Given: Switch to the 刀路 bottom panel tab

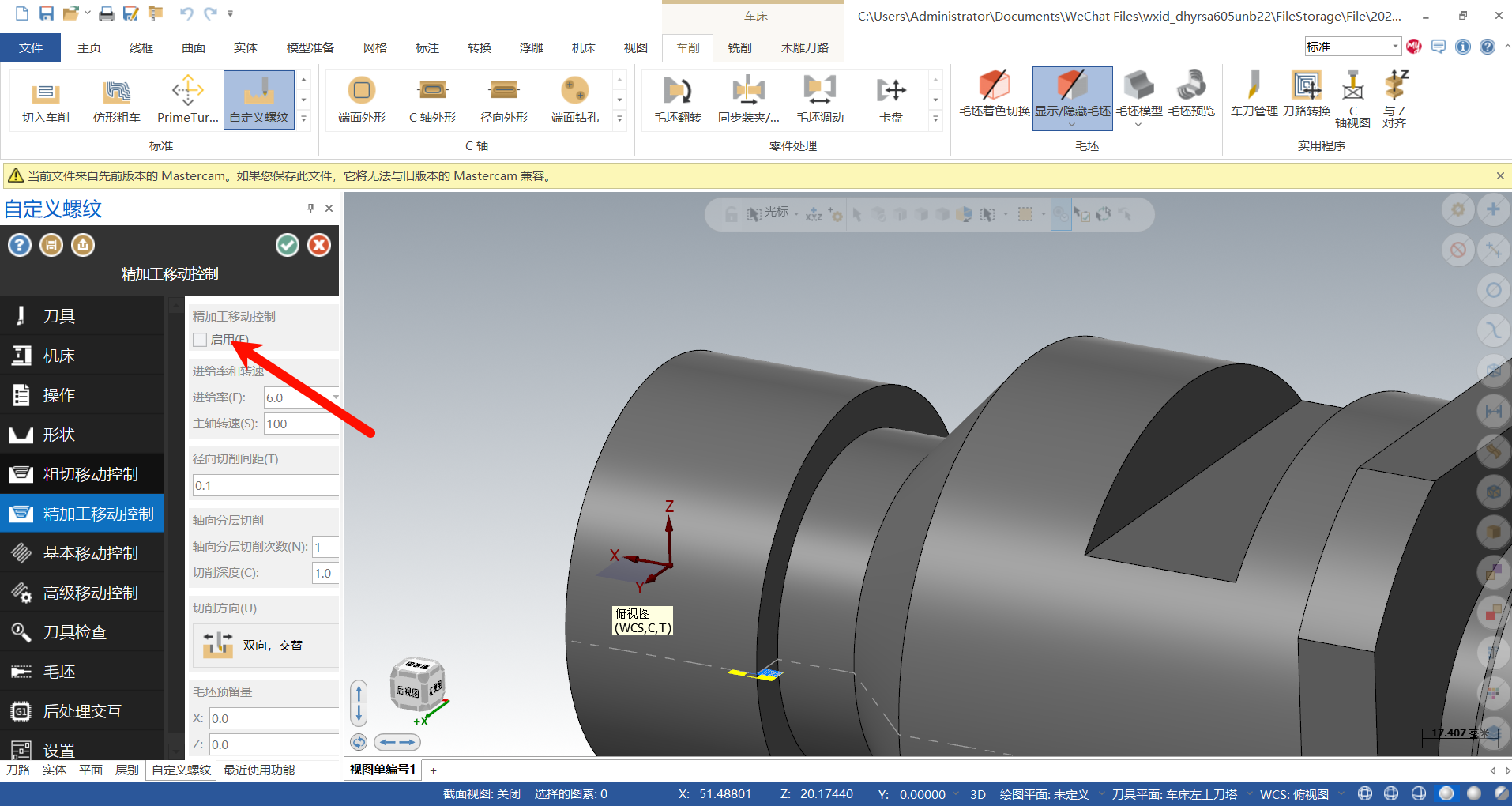Looking at the screenshot, I should [18, 770].
